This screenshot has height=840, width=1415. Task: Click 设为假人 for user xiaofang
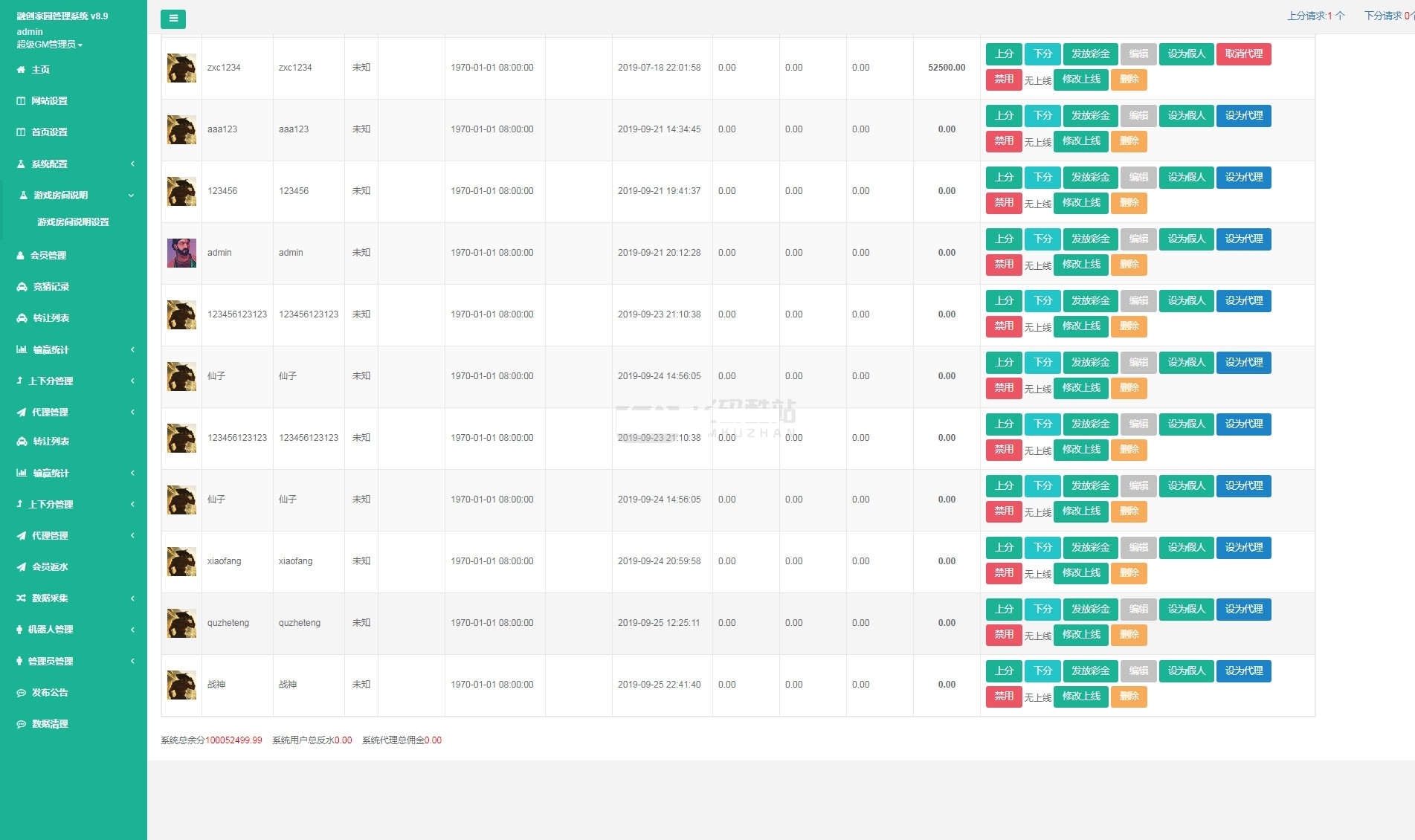[1186, 548]
